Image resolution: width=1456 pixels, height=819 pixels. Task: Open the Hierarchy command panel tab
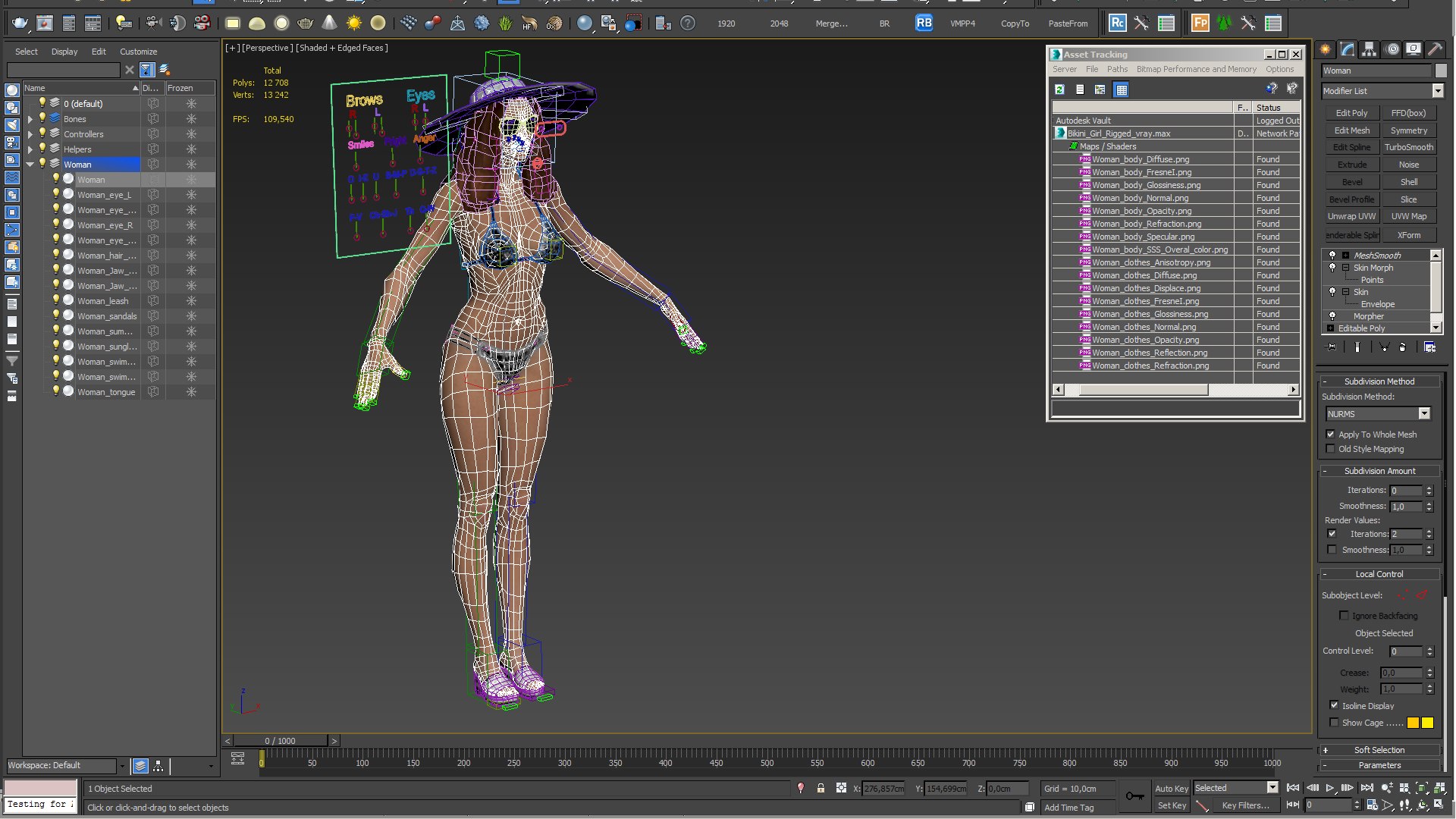pyautogui.click(x=1369, y=49)
